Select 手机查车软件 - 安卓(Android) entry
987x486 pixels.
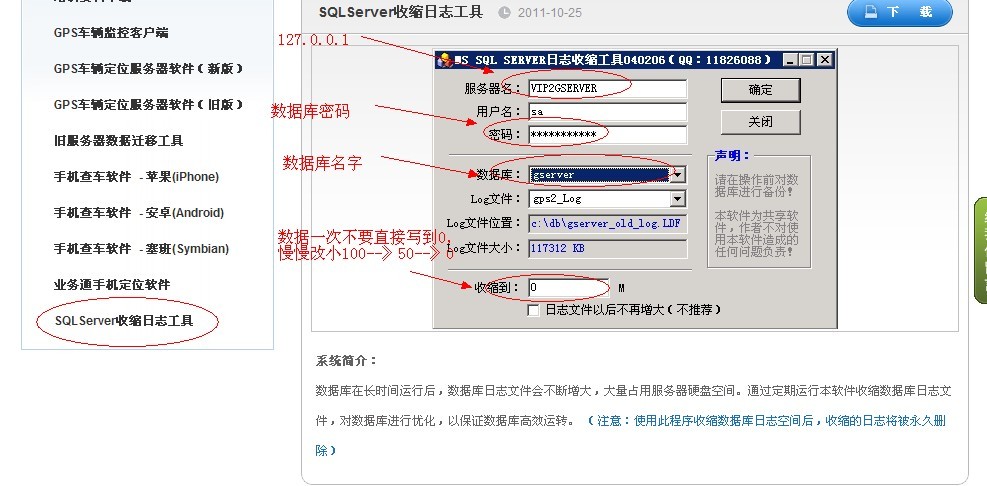(x=139, y=213)
